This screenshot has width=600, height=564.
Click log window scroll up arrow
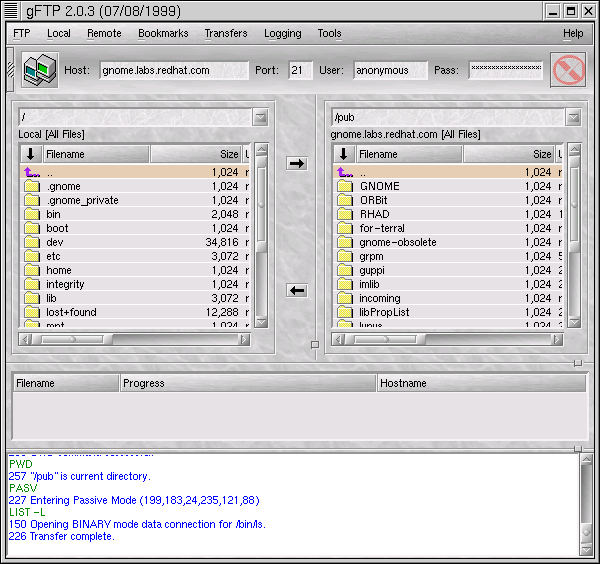click(586, 458)
